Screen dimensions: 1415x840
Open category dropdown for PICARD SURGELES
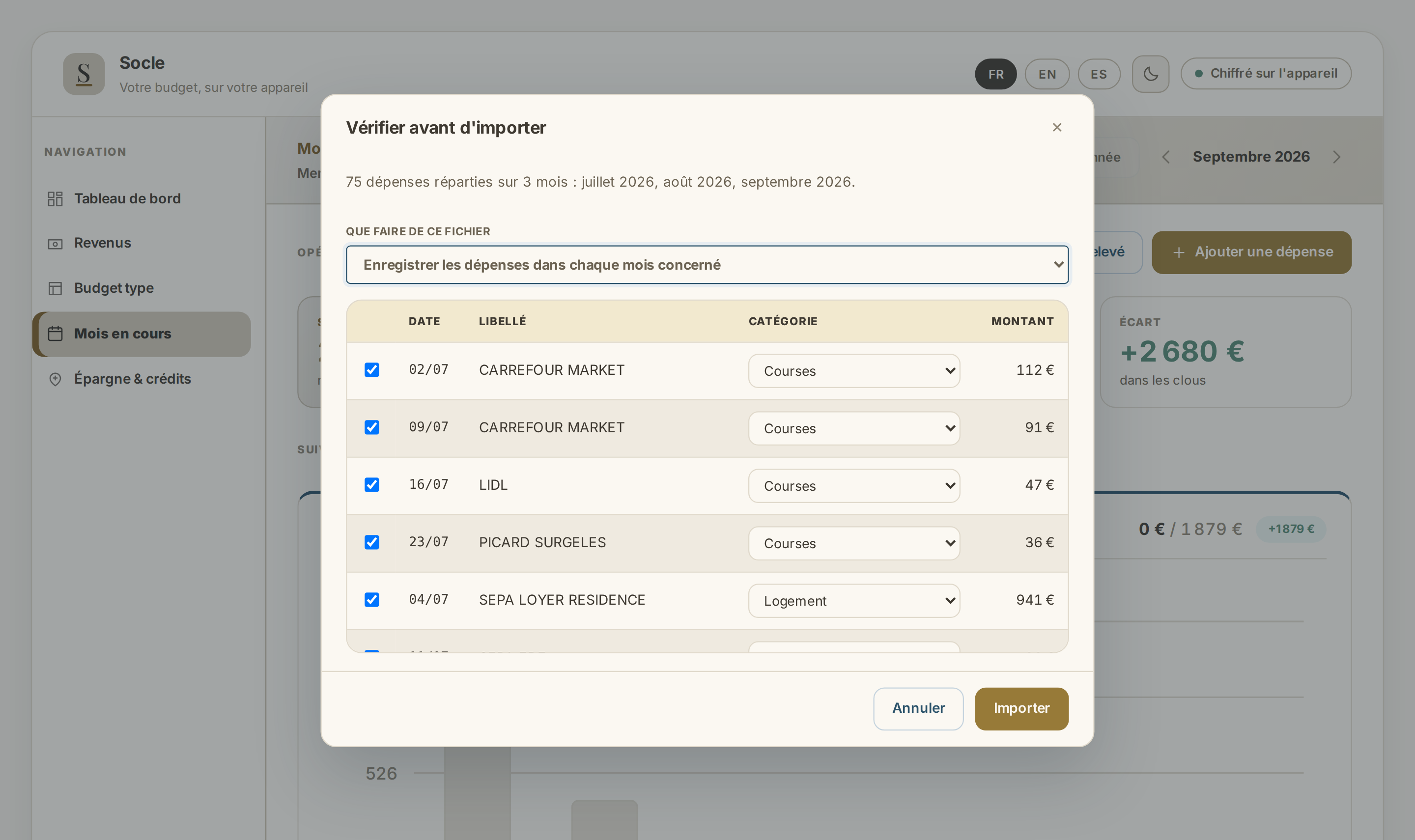854,543
